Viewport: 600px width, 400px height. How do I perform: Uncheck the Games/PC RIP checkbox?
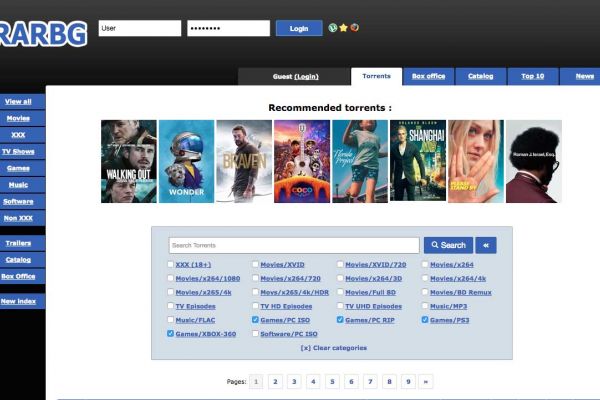pyautogui.click(x=340, y=319)
